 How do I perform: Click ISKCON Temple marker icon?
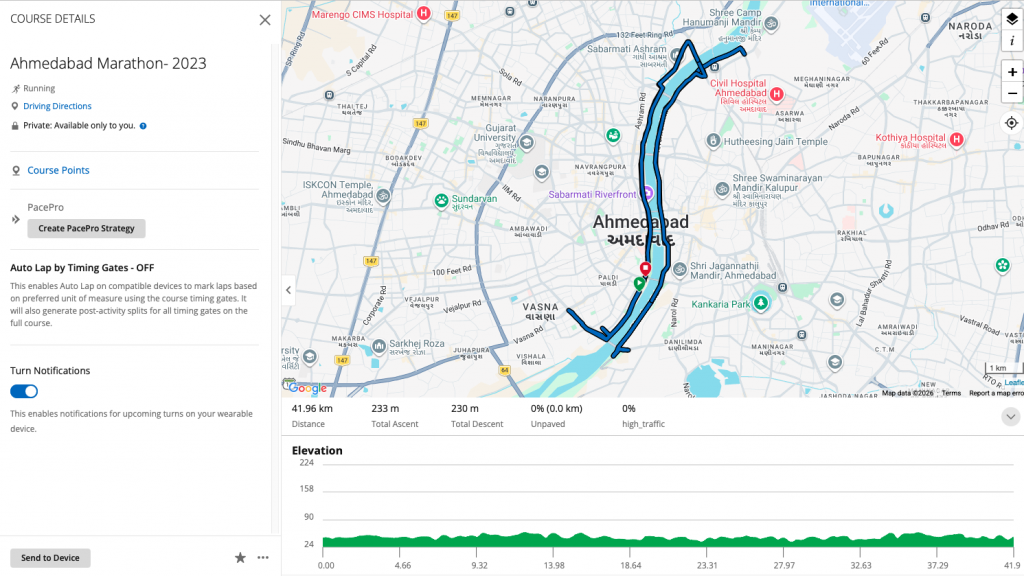[383, 195]
